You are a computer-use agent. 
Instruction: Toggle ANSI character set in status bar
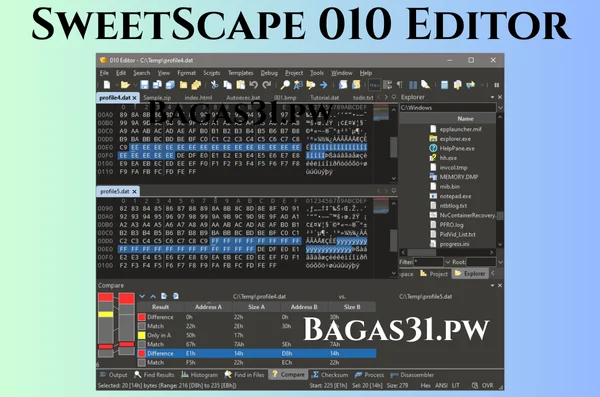pyautogui.click(x=441, y=386)
